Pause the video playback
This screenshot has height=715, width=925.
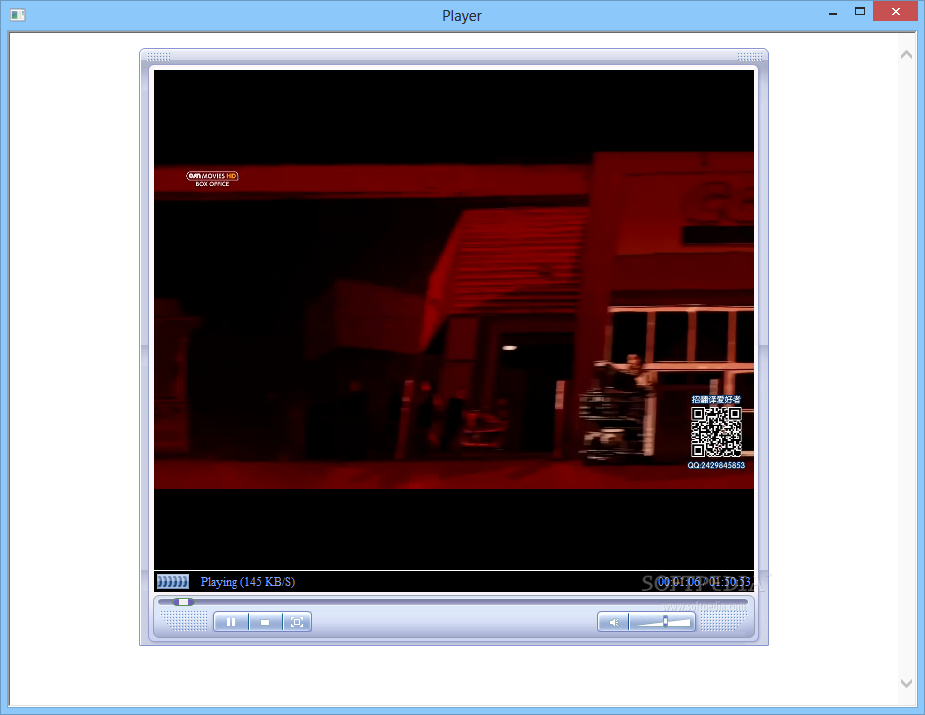pyautogui.click(x=231, y=622)
